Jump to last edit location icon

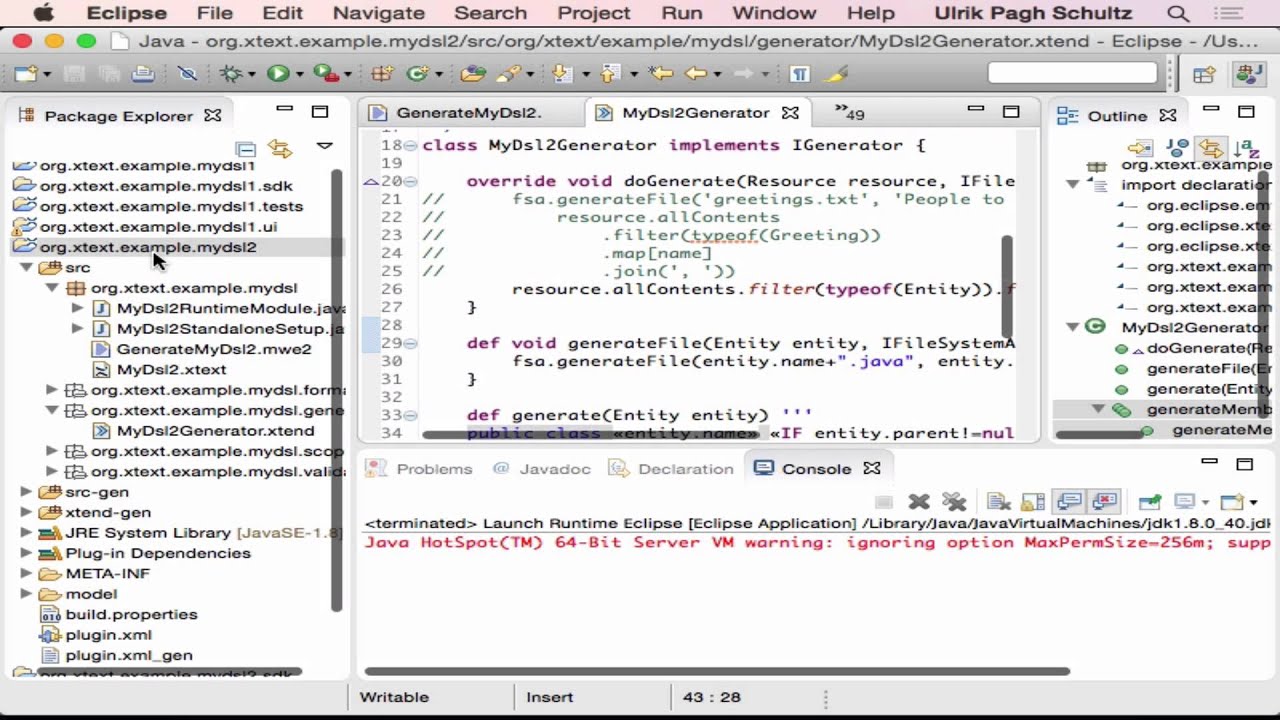click(x=660, y=74)
